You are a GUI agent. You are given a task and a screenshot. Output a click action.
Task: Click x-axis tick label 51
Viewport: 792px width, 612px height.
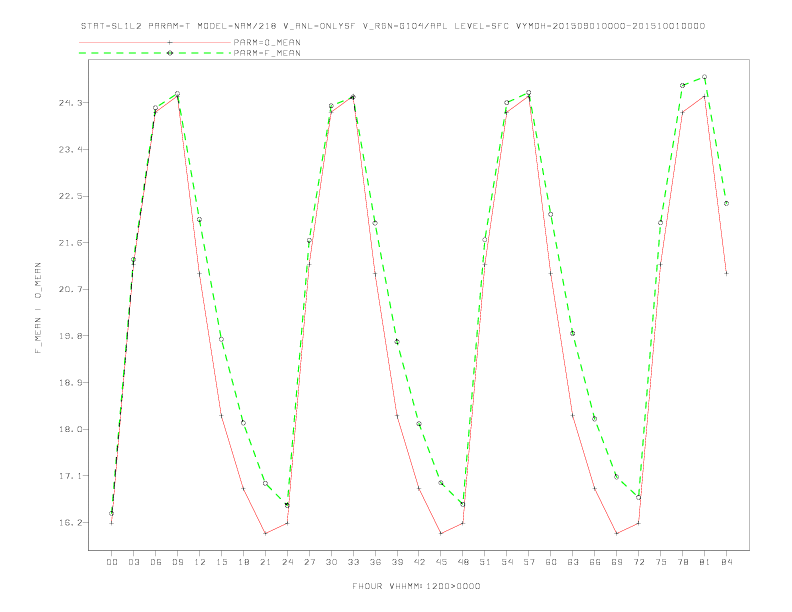(x=485, y=562)
